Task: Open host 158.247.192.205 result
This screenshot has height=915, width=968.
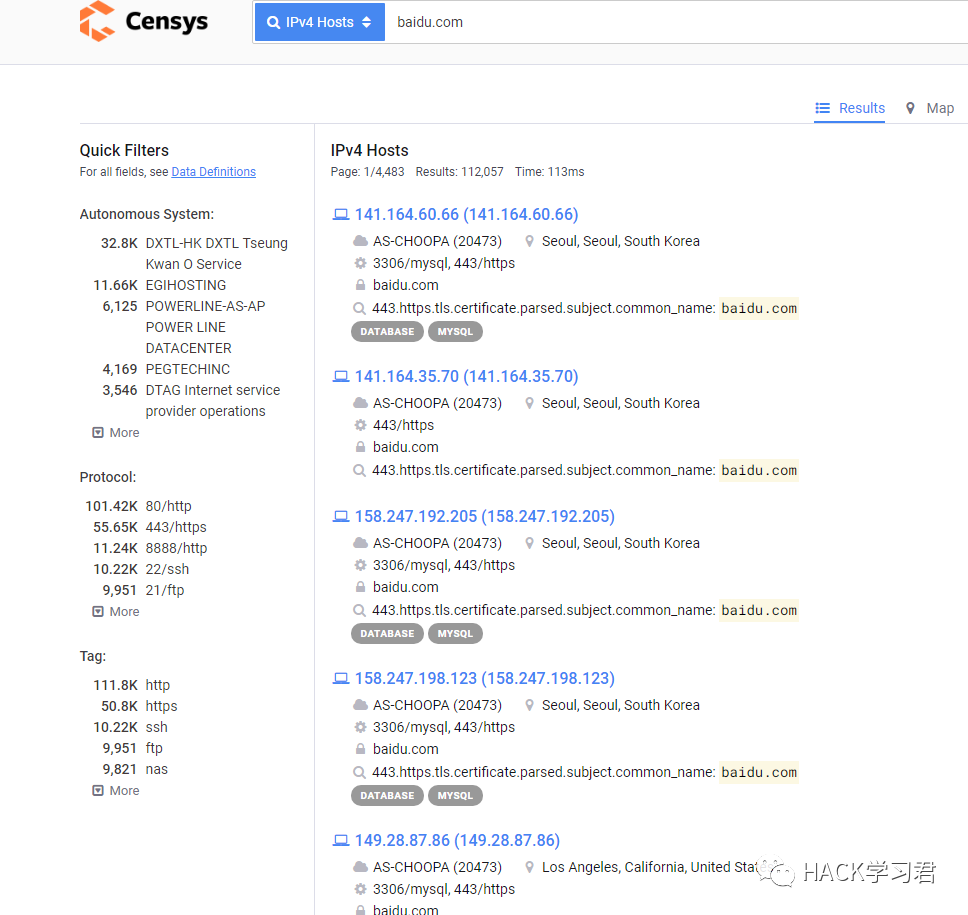Action: [x=485, y=516]
